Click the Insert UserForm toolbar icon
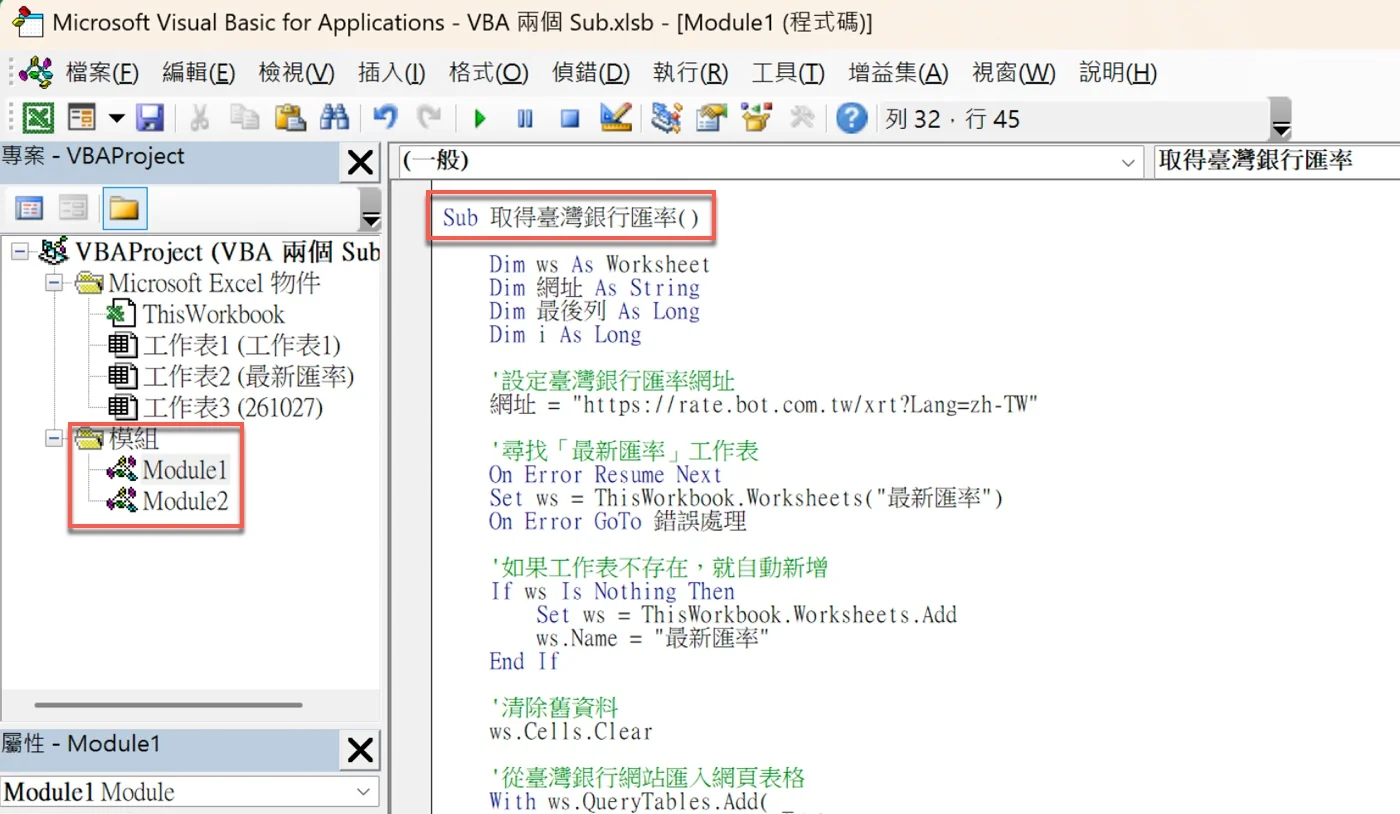The image size is (1400, 814). [81, 119]
